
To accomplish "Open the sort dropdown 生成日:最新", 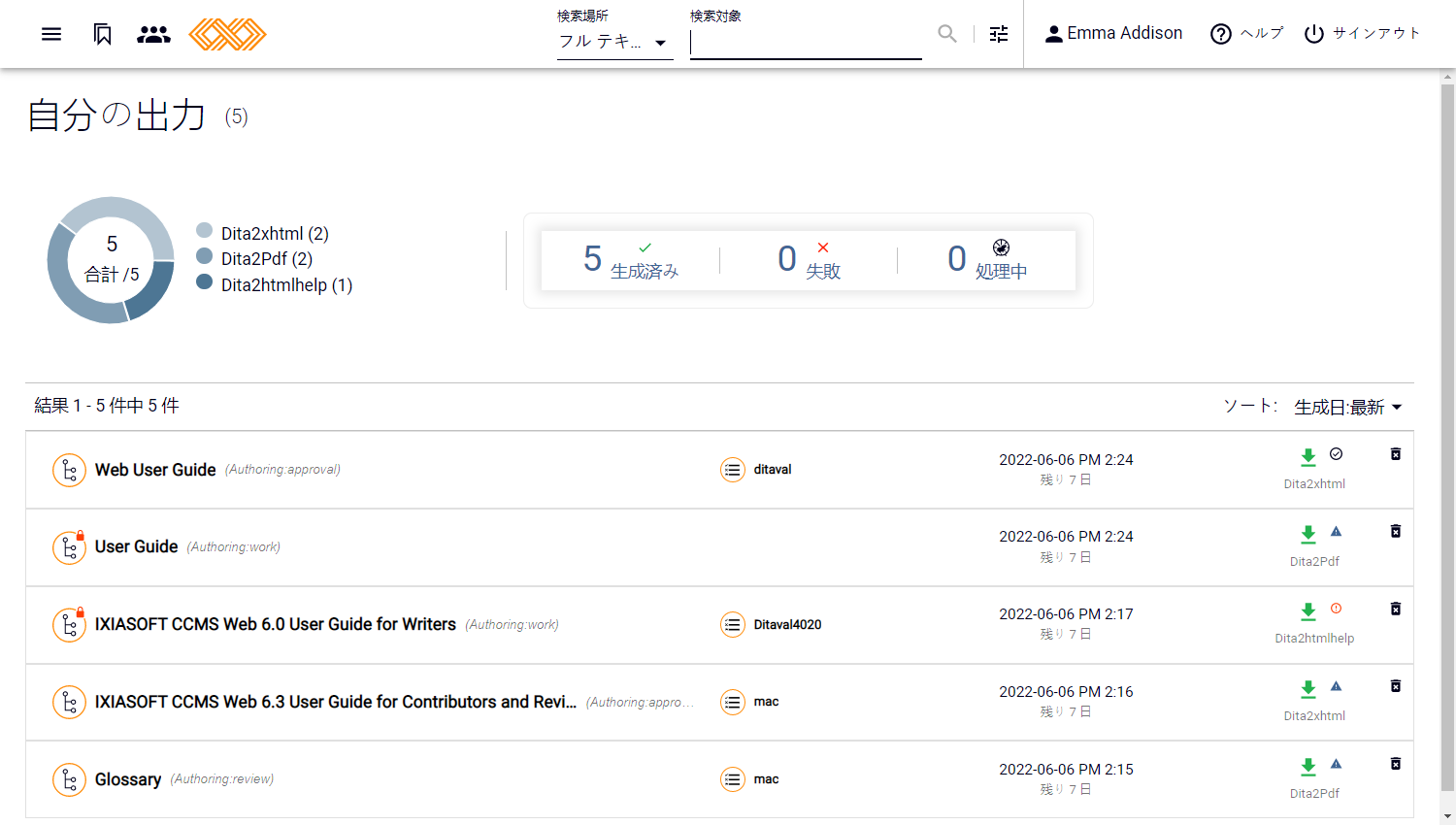I will click(1349, 407).
